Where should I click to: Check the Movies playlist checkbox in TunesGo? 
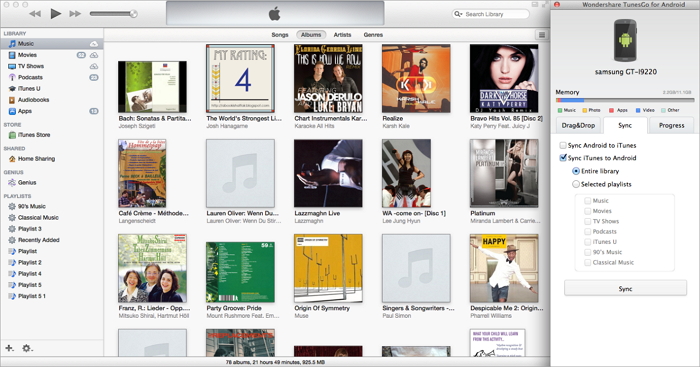tap(588, 211)
